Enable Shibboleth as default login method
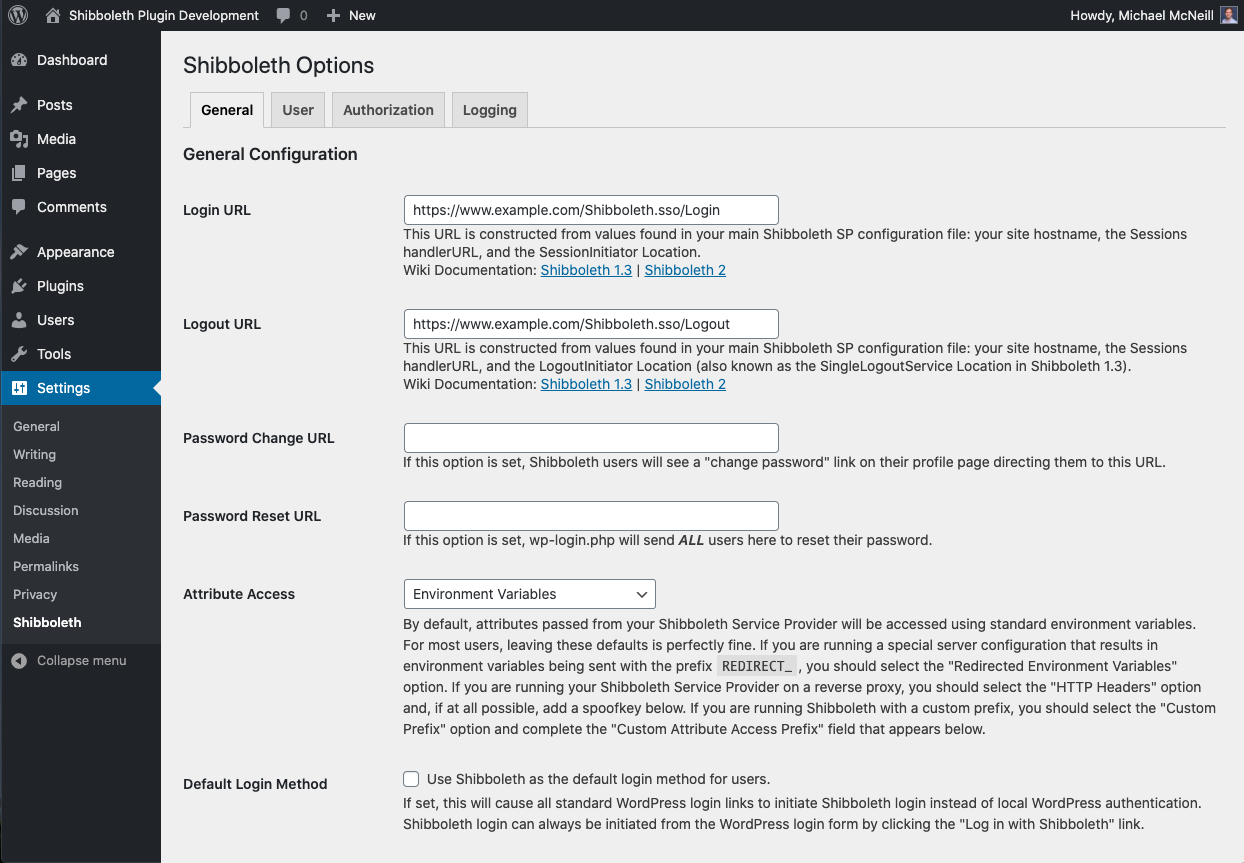 tap(411, 779)
